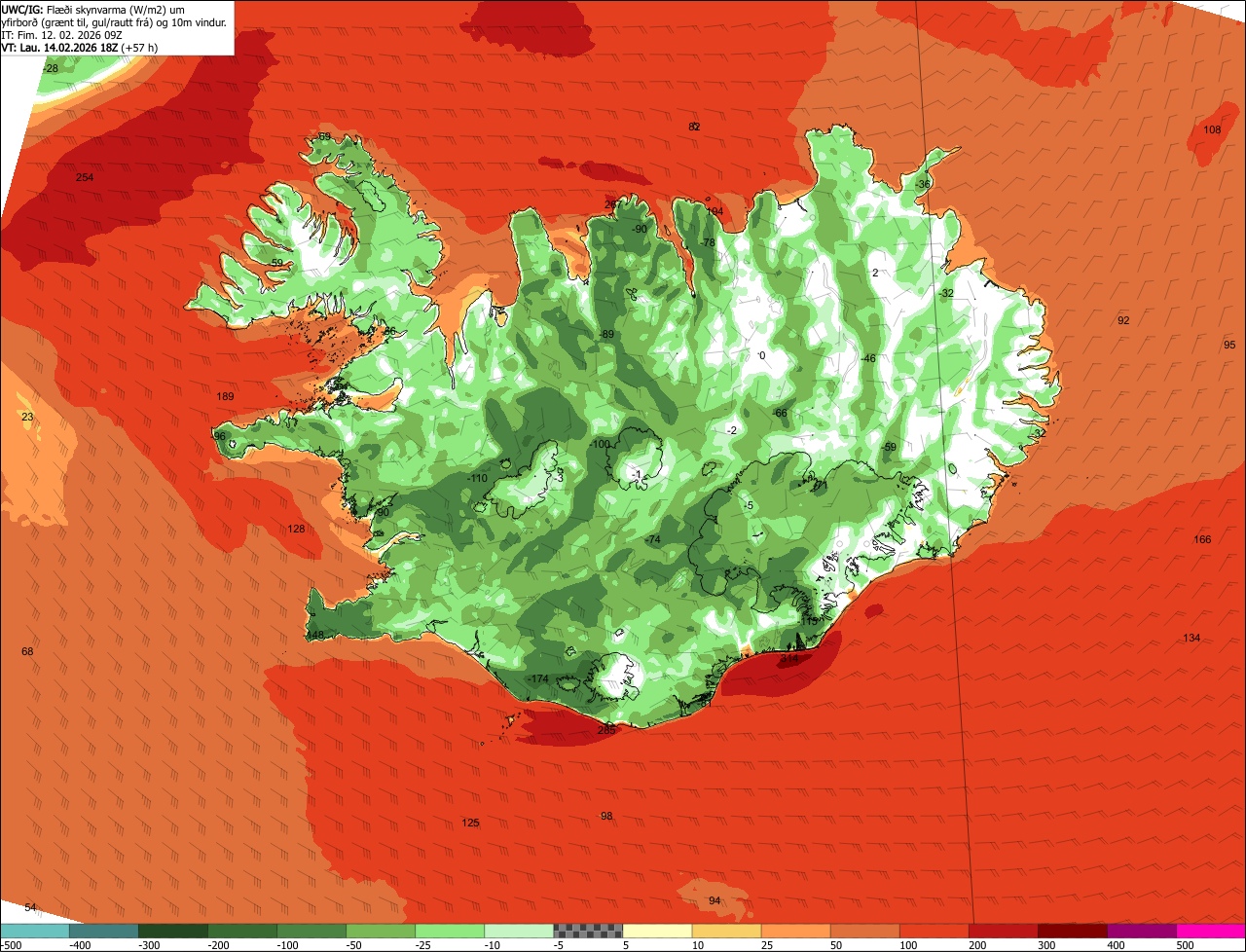Click the -90 value on the northern peninsula
Image resolution: width=1246 pixels, height=952 pixels.
639,229
